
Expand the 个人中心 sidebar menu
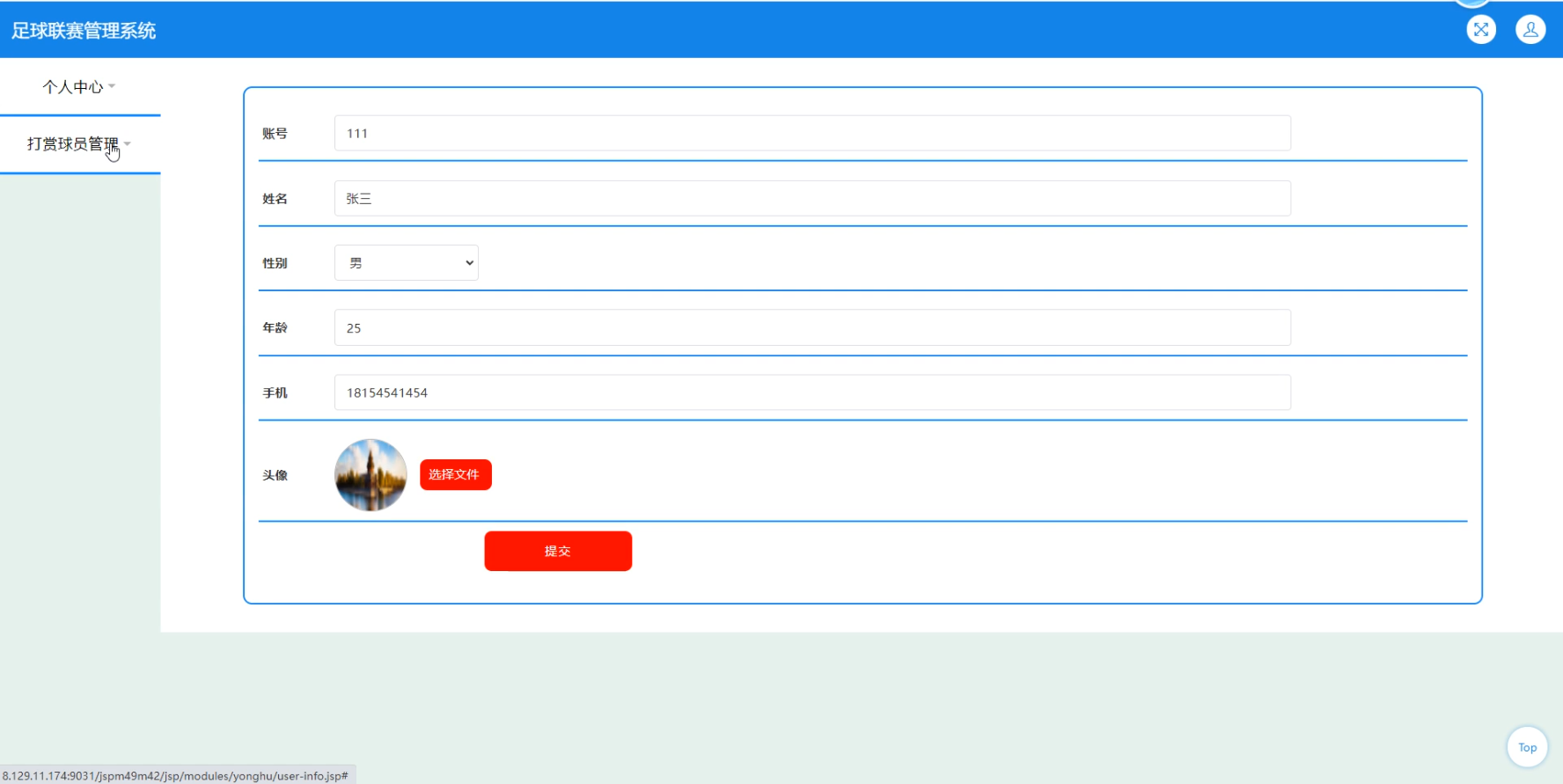click(x=79, y=86)
